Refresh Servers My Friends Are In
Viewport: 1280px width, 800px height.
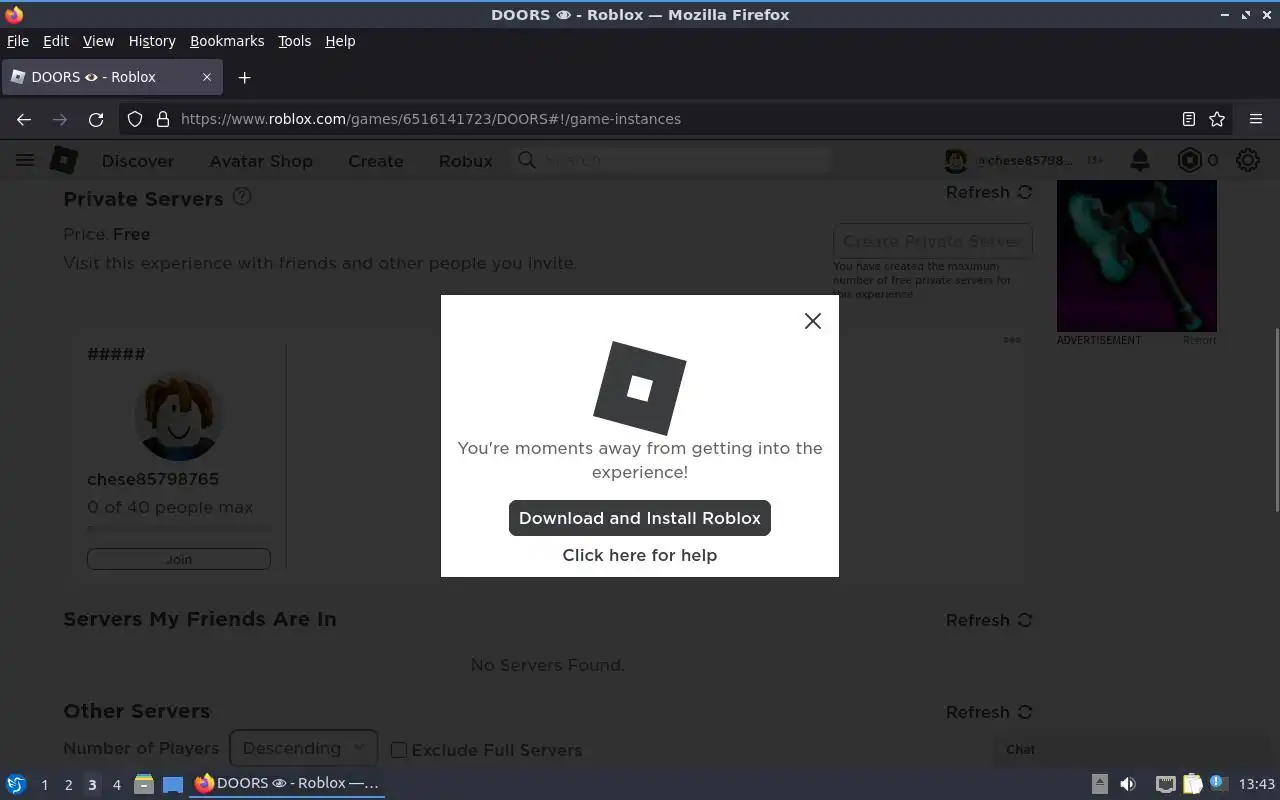[x=989, y=620]
